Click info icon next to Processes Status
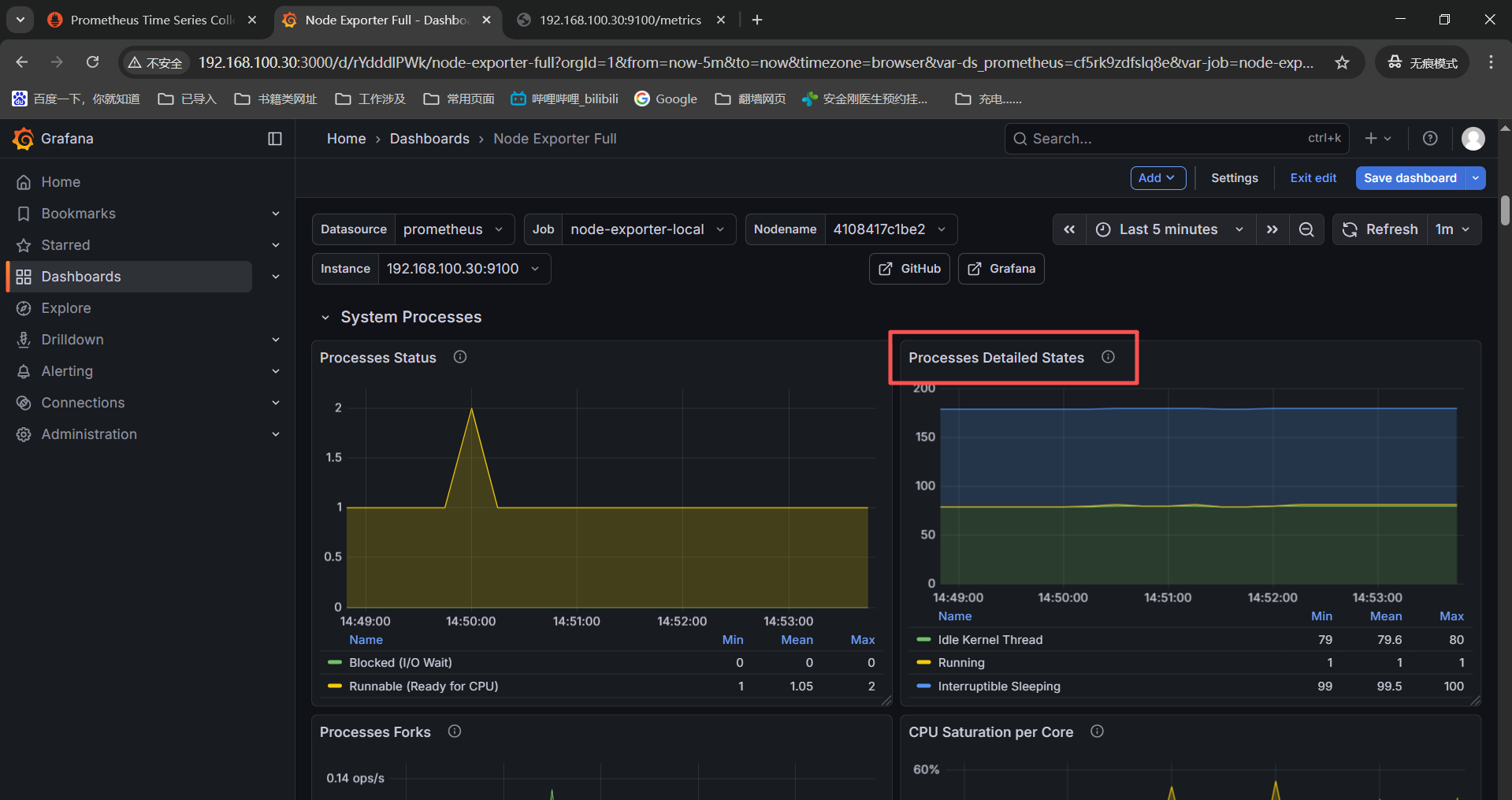The height and width of the screenshot is (800, 1512). coord(460,357)
